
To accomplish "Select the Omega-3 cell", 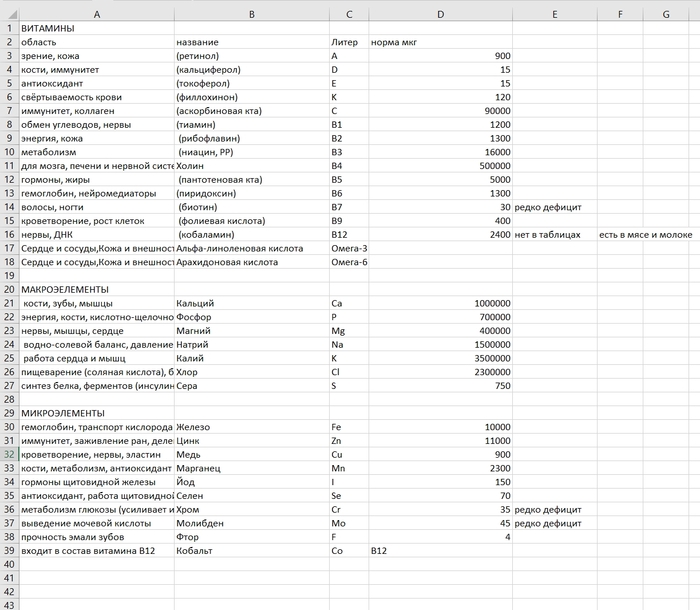I will pos(349,248).
